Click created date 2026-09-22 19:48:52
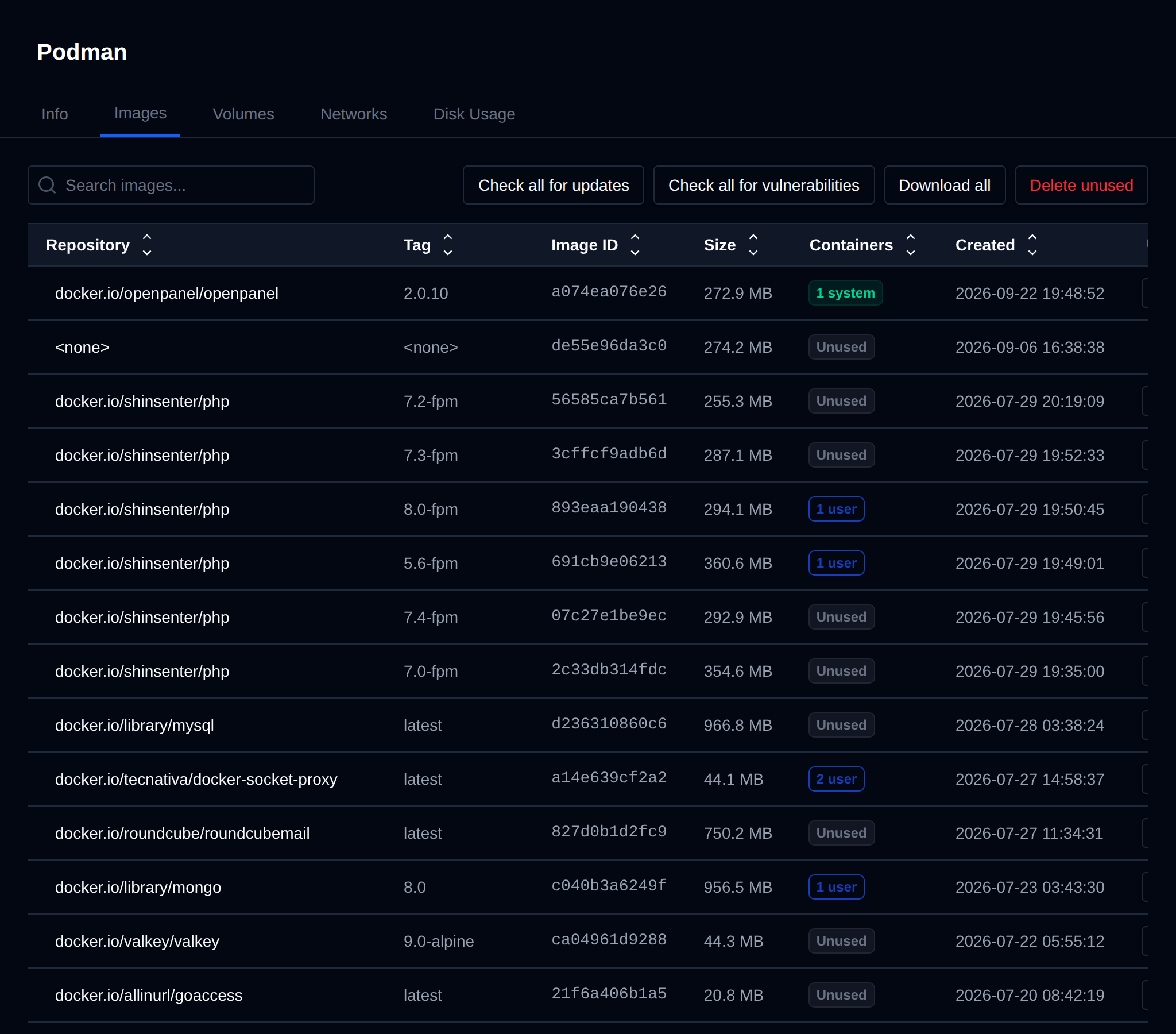 coord(1030,293)
